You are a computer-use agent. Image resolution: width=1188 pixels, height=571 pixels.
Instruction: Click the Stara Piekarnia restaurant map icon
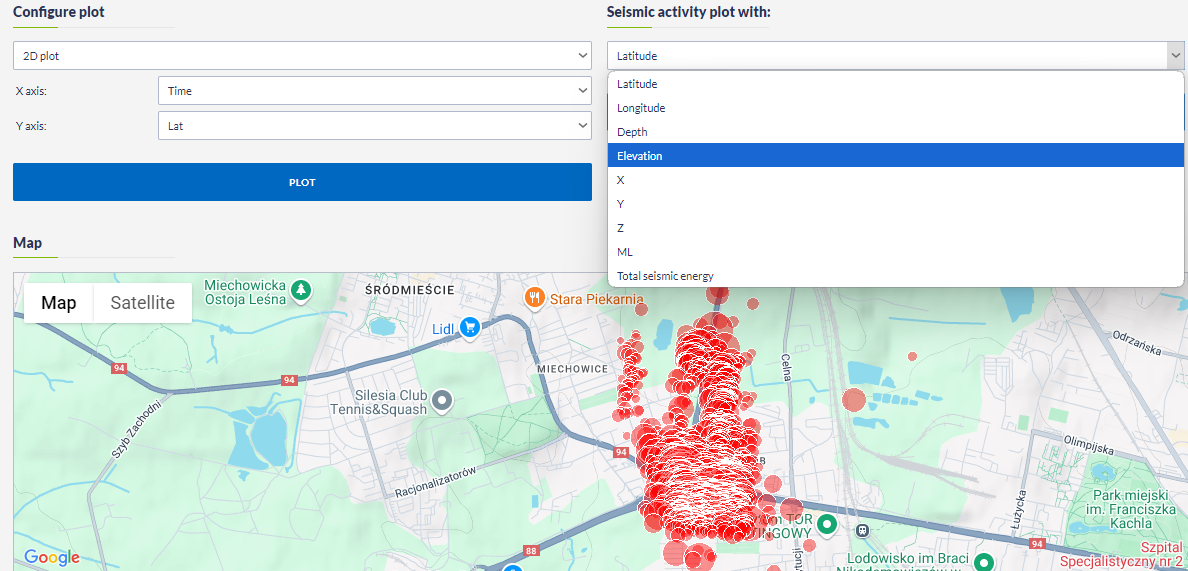[x=535, y=297]
